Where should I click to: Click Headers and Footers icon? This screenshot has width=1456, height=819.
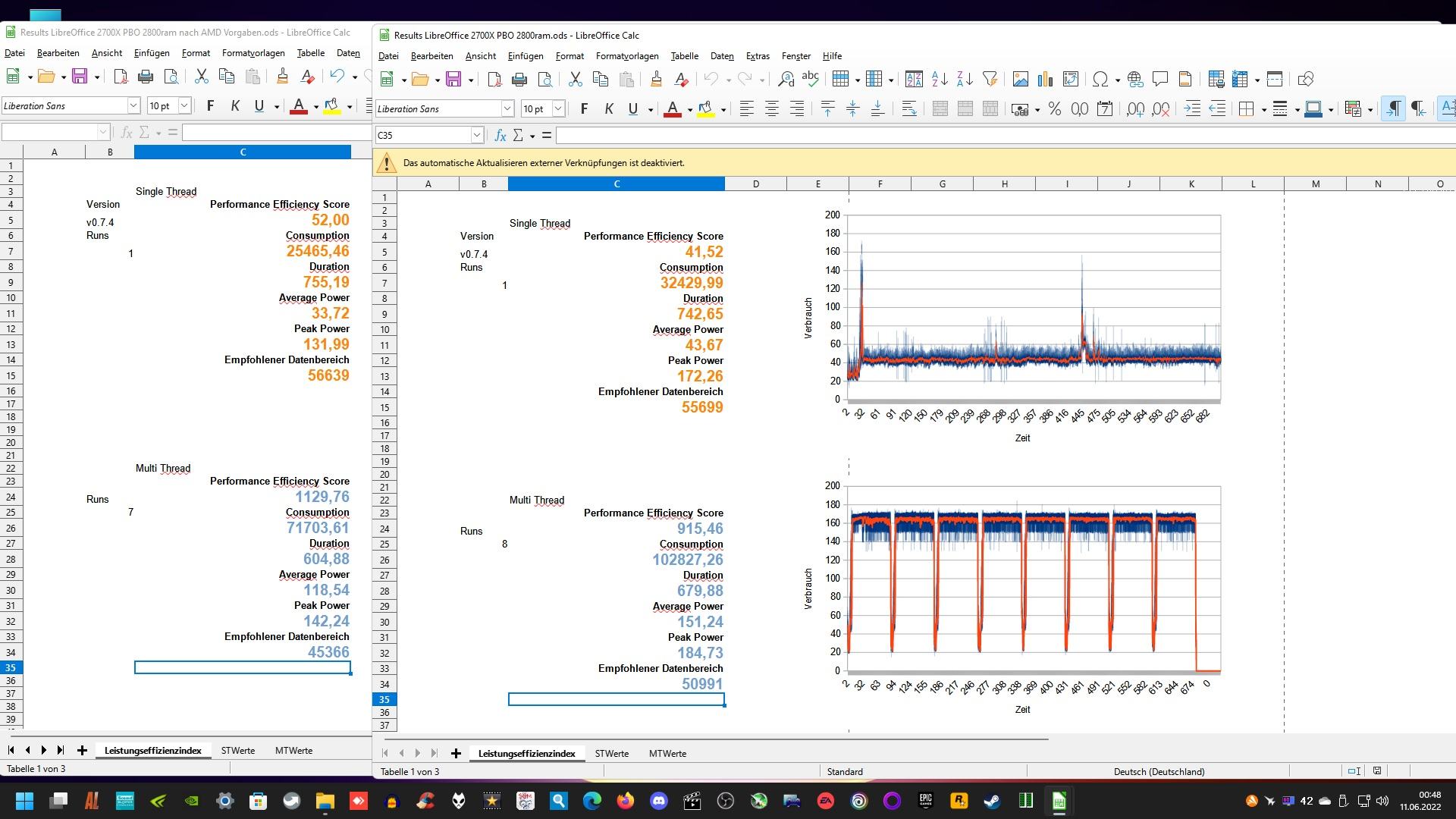pyautogui.click(x=1185, y=79)
